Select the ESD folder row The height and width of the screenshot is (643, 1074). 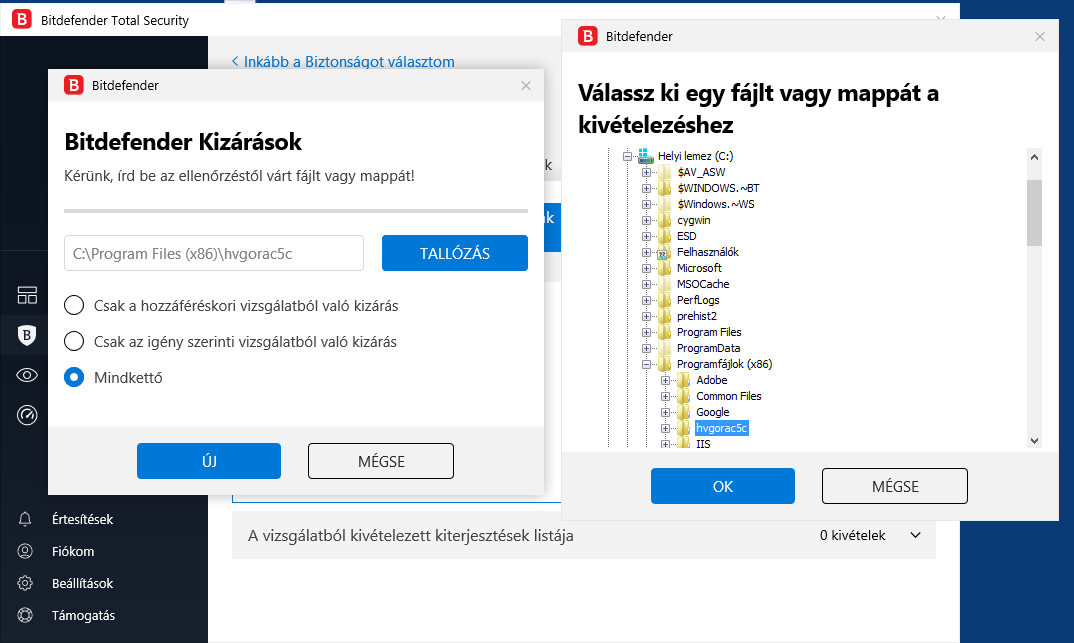click(x=686, y=236)
